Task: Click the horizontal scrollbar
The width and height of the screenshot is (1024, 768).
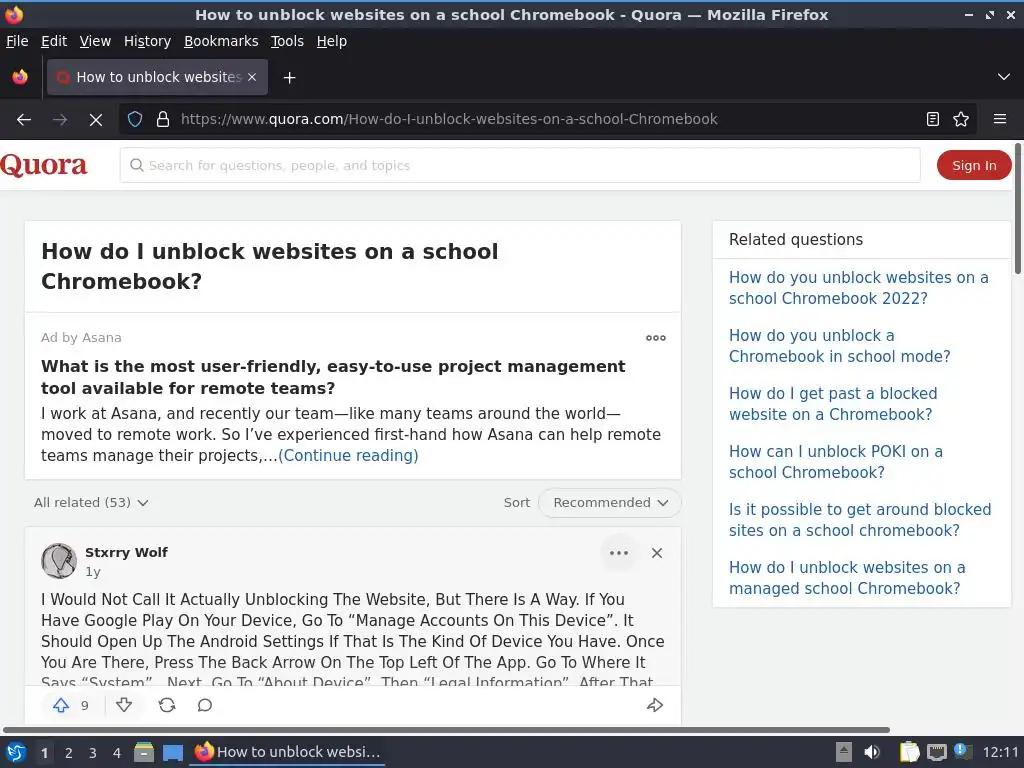Action: pyautogui.click(x=447, y=729)
